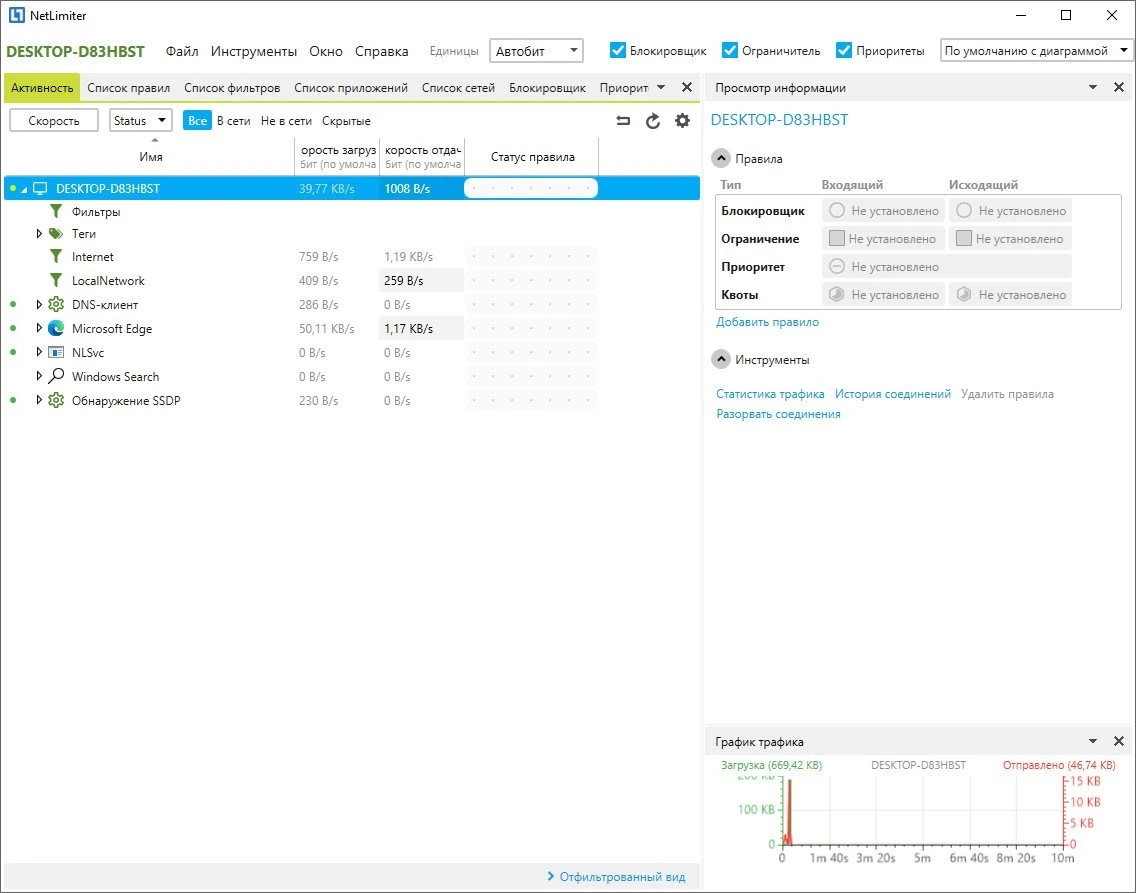Click the funnel icon beside Internet
Screen dimensions: 1136x893
[x=56, y=256]
